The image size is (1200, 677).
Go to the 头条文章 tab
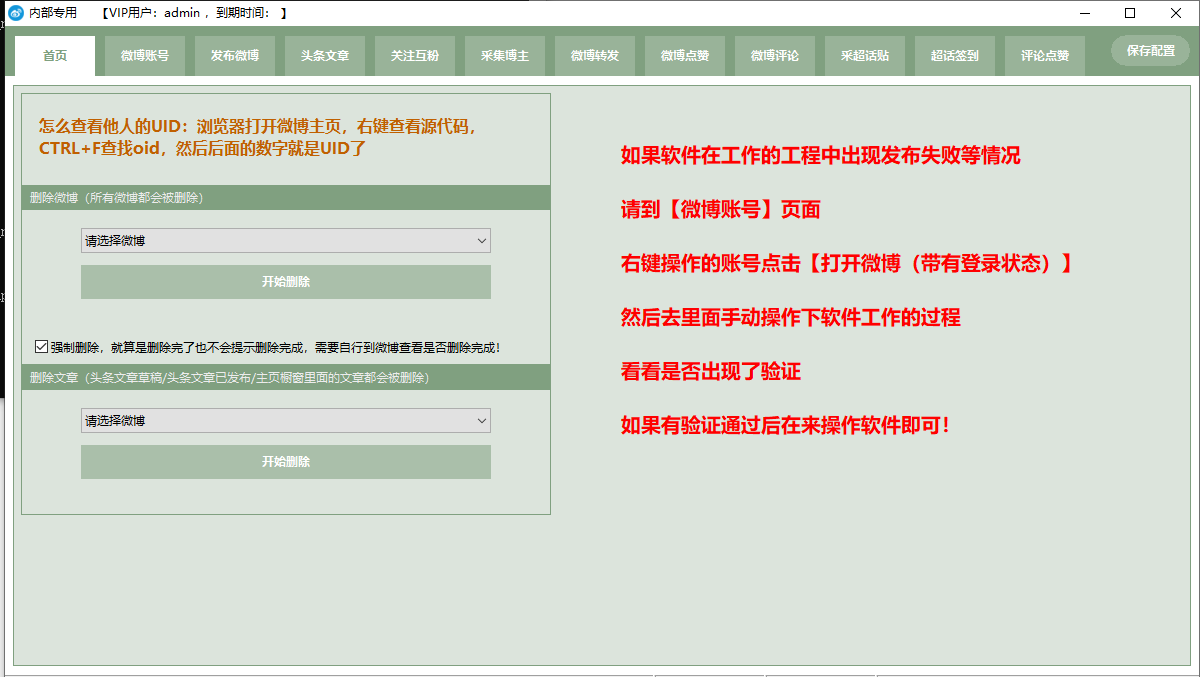point(324,56)
